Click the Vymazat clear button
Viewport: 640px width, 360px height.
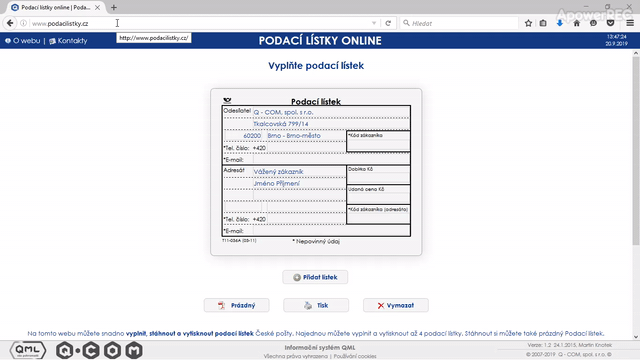point(396,305)
